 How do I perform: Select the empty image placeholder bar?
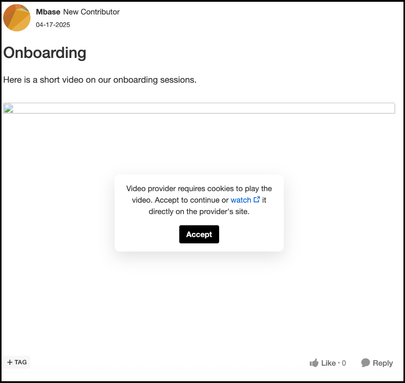coord(199,108)
